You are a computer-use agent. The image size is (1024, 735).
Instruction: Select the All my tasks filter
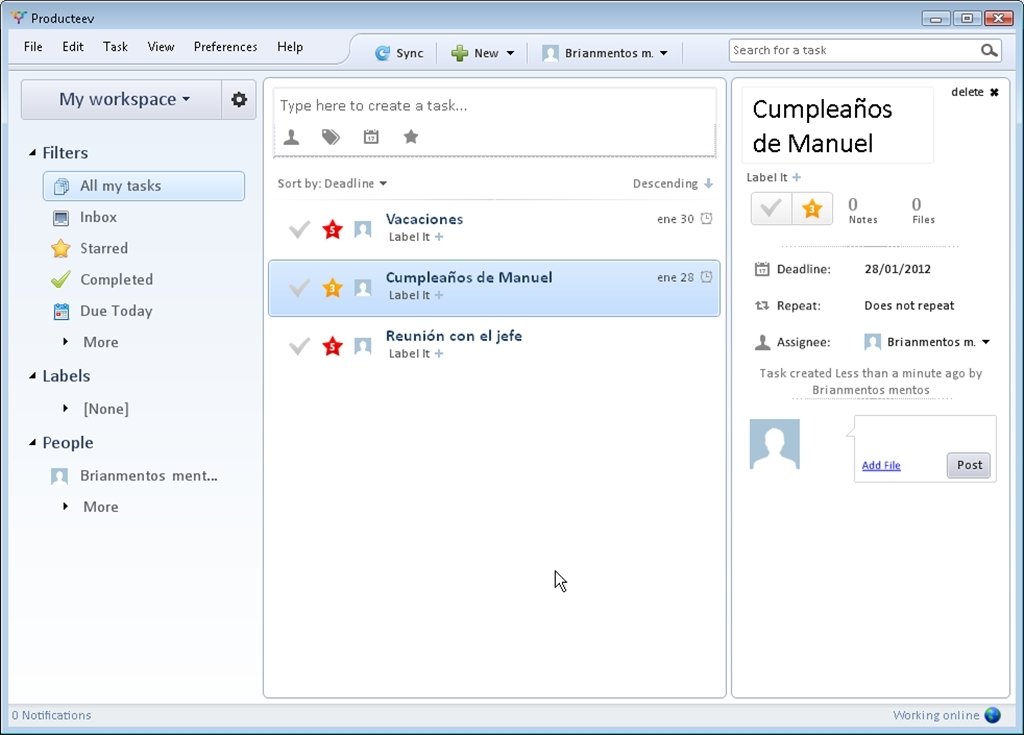tap(144, 186)
